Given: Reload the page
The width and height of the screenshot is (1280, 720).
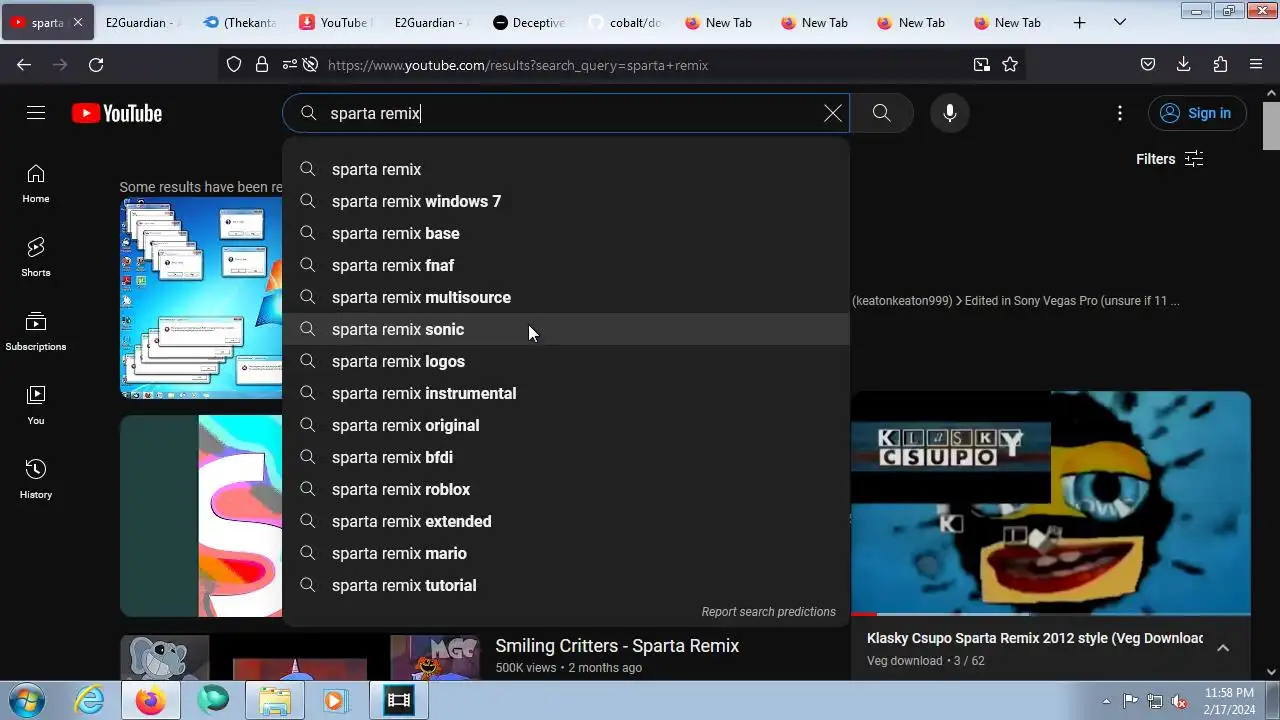Looking at the screenshot, I should (x=96, y=65).
